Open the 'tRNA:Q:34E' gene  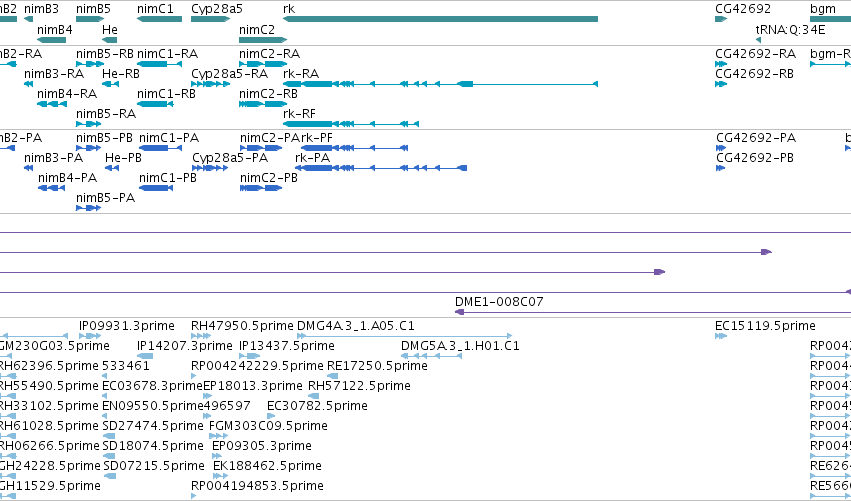(758, 40)
